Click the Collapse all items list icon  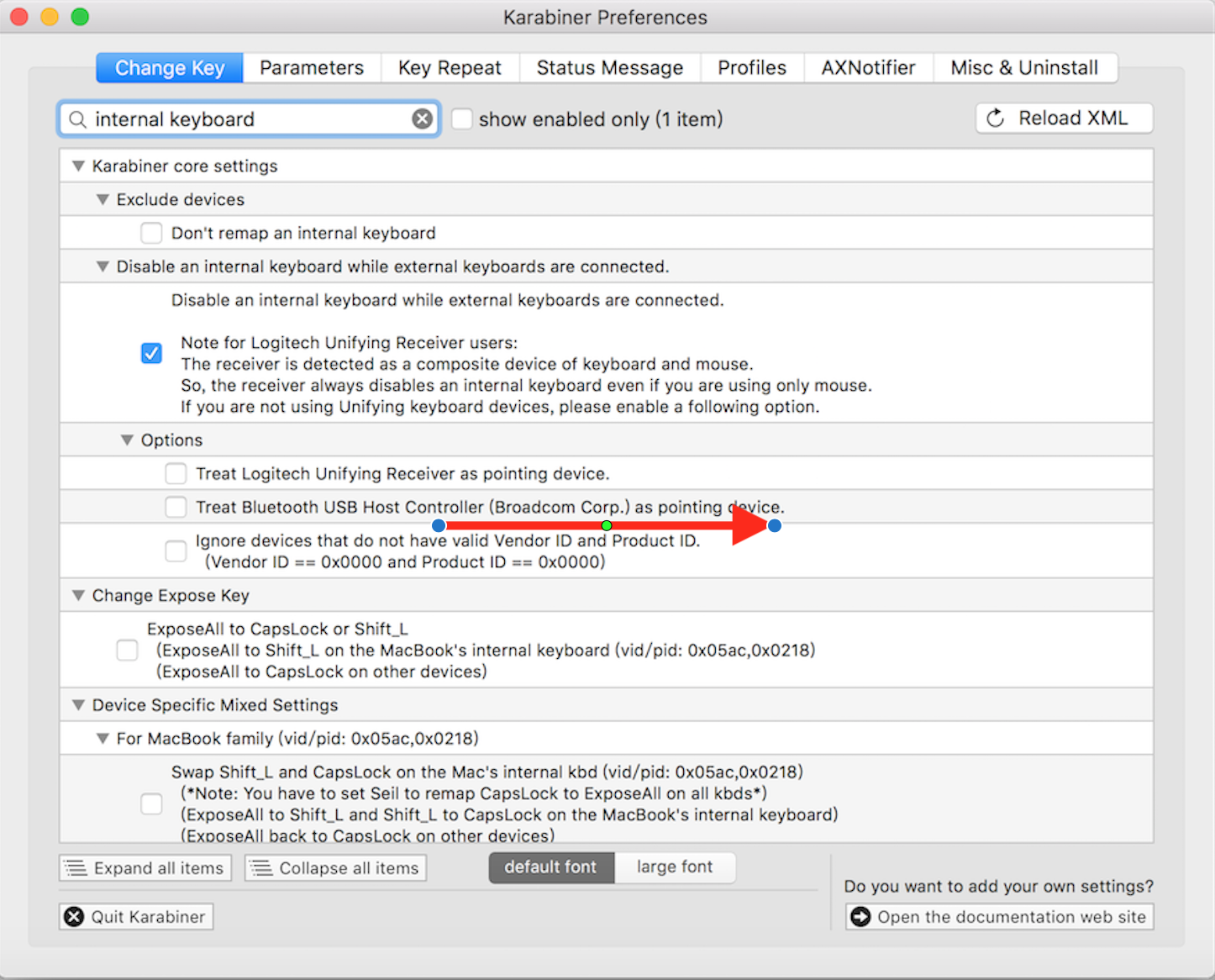click(x=261, y=868)
